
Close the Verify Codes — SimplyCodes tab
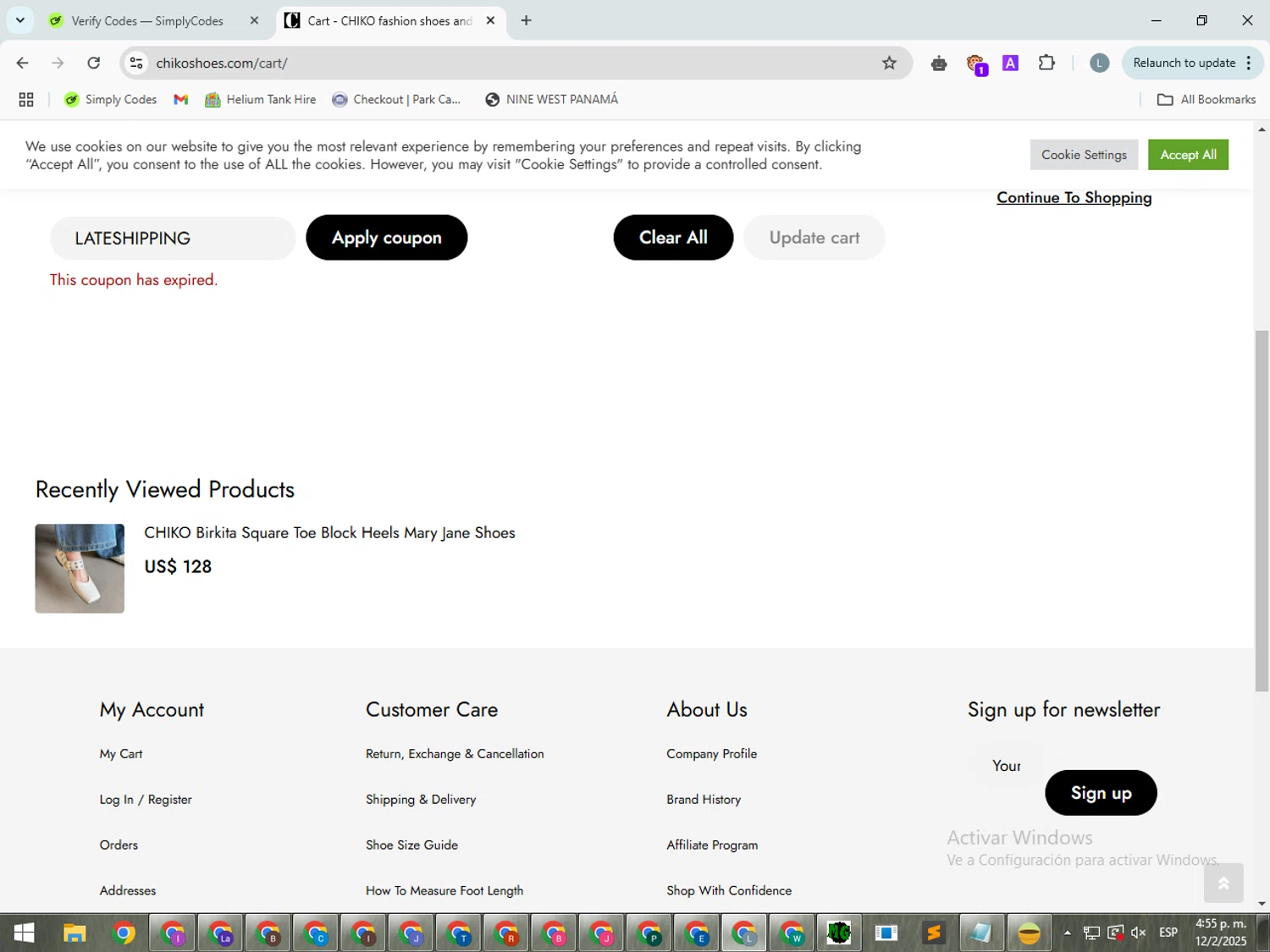click(254, 20)
